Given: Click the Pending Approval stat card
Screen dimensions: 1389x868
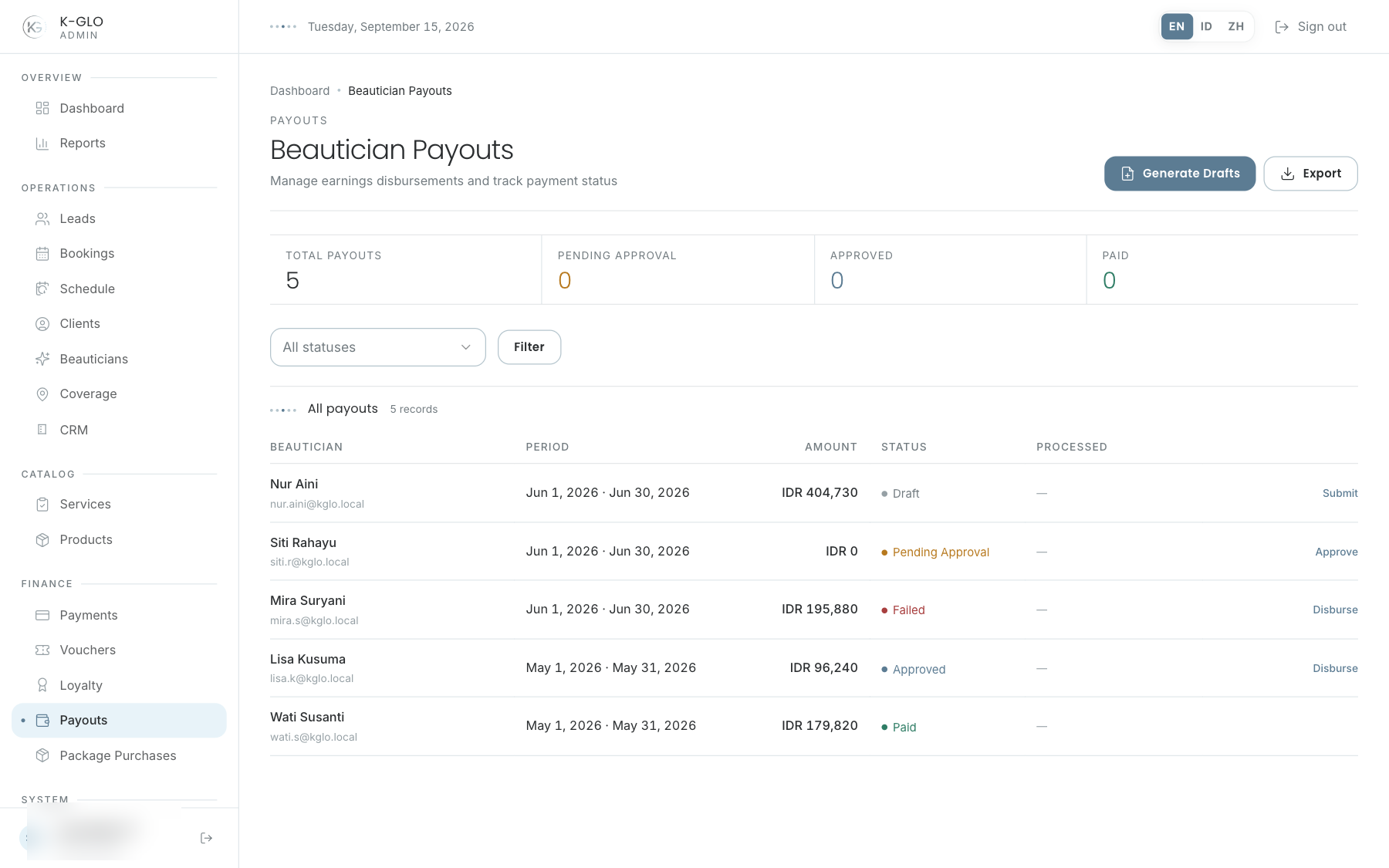Looking at the screenshot, I should (x=678, y=269).
